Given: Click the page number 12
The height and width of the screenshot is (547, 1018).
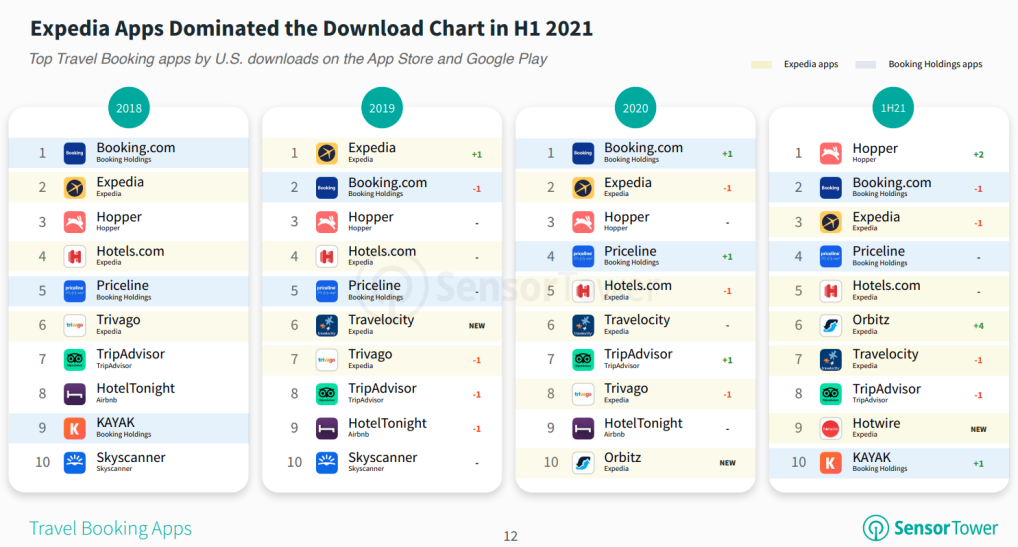Looking at the screenshot, I should (x=510, y=536).
